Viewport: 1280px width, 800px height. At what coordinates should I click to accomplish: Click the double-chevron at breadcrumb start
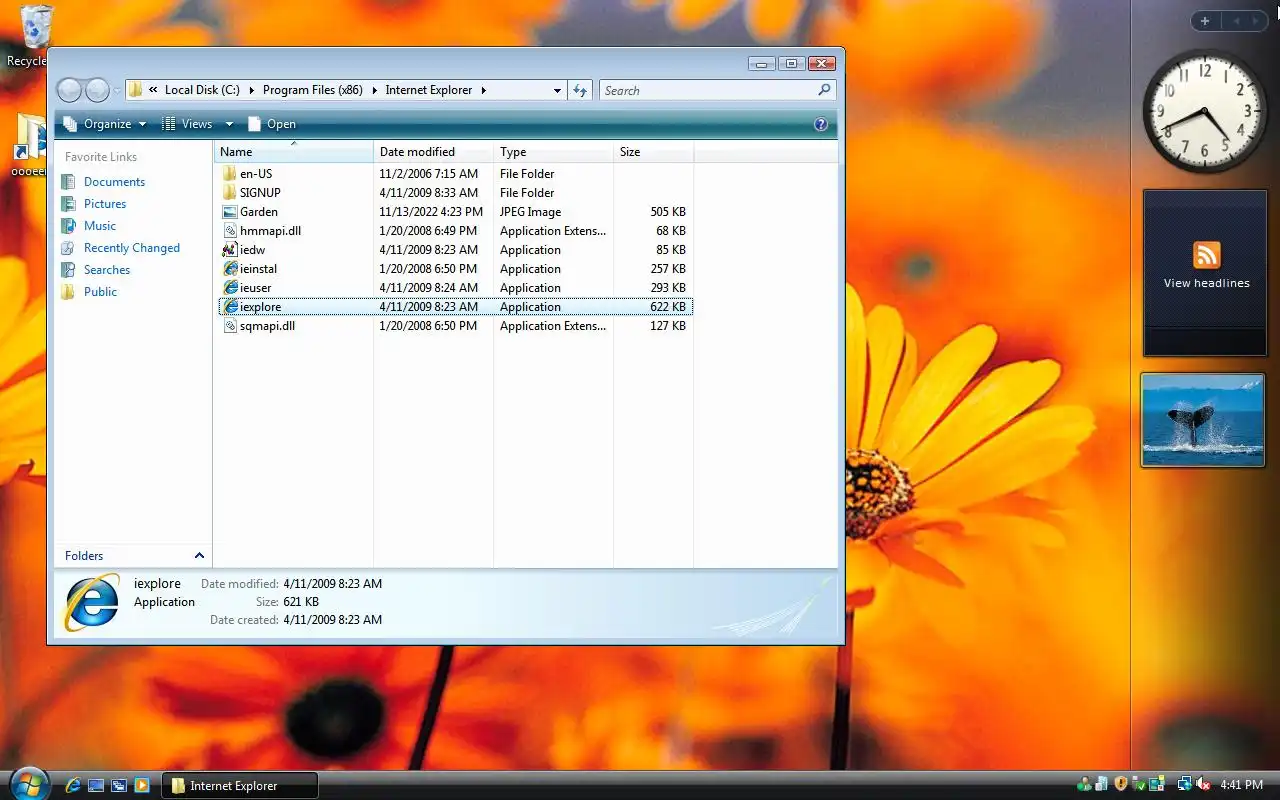tap(154, 90)
